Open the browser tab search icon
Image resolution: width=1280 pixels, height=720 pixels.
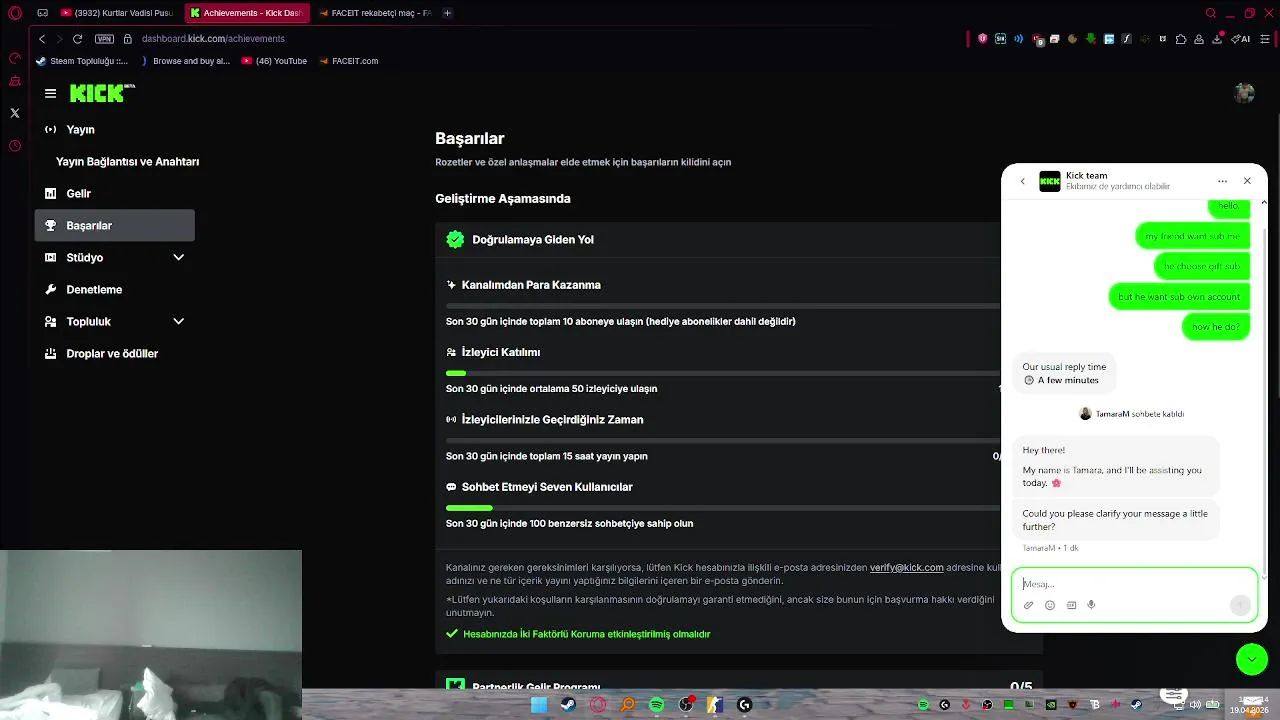pyautogui.click(x=1211, y=13)
